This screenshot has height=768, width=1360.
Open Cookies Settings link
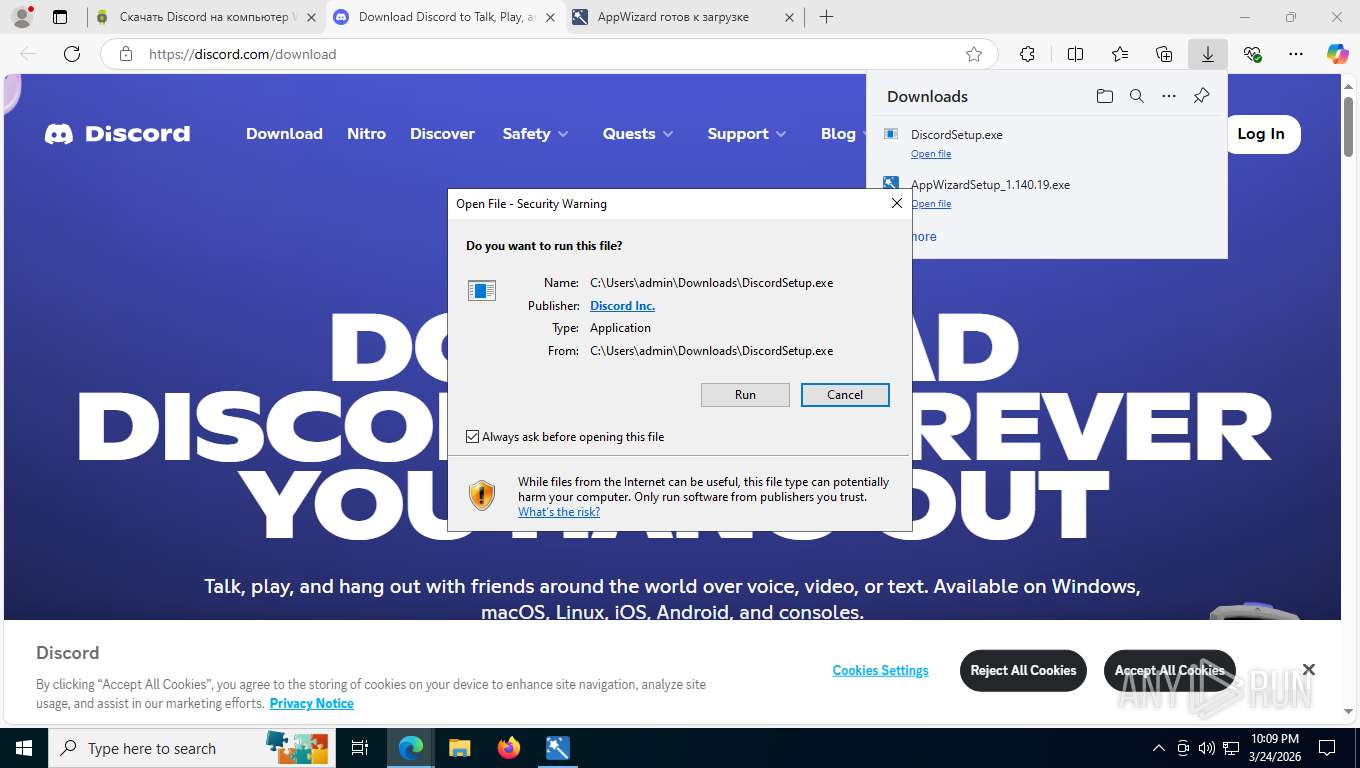point(880,671)
